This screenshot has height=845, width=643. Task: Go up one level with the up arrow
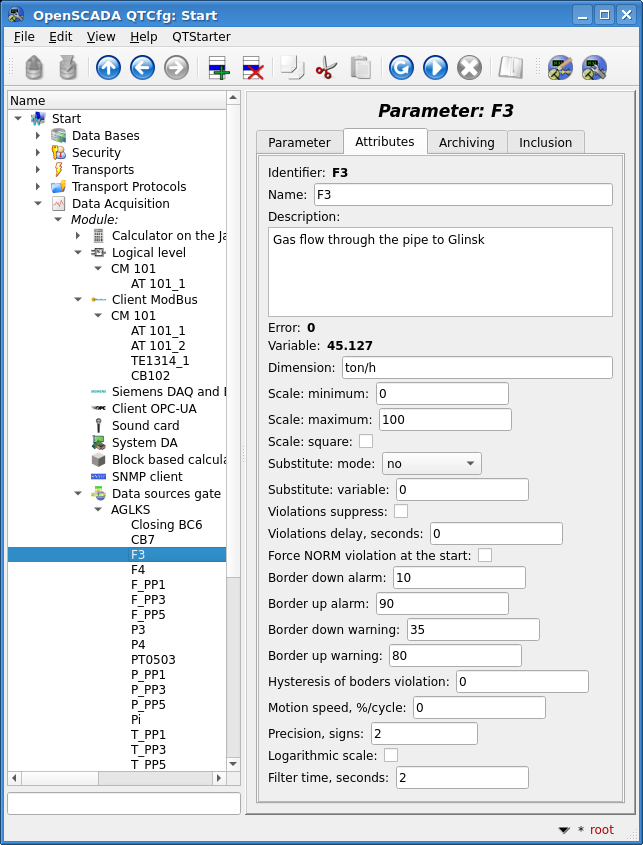(108, 68)
